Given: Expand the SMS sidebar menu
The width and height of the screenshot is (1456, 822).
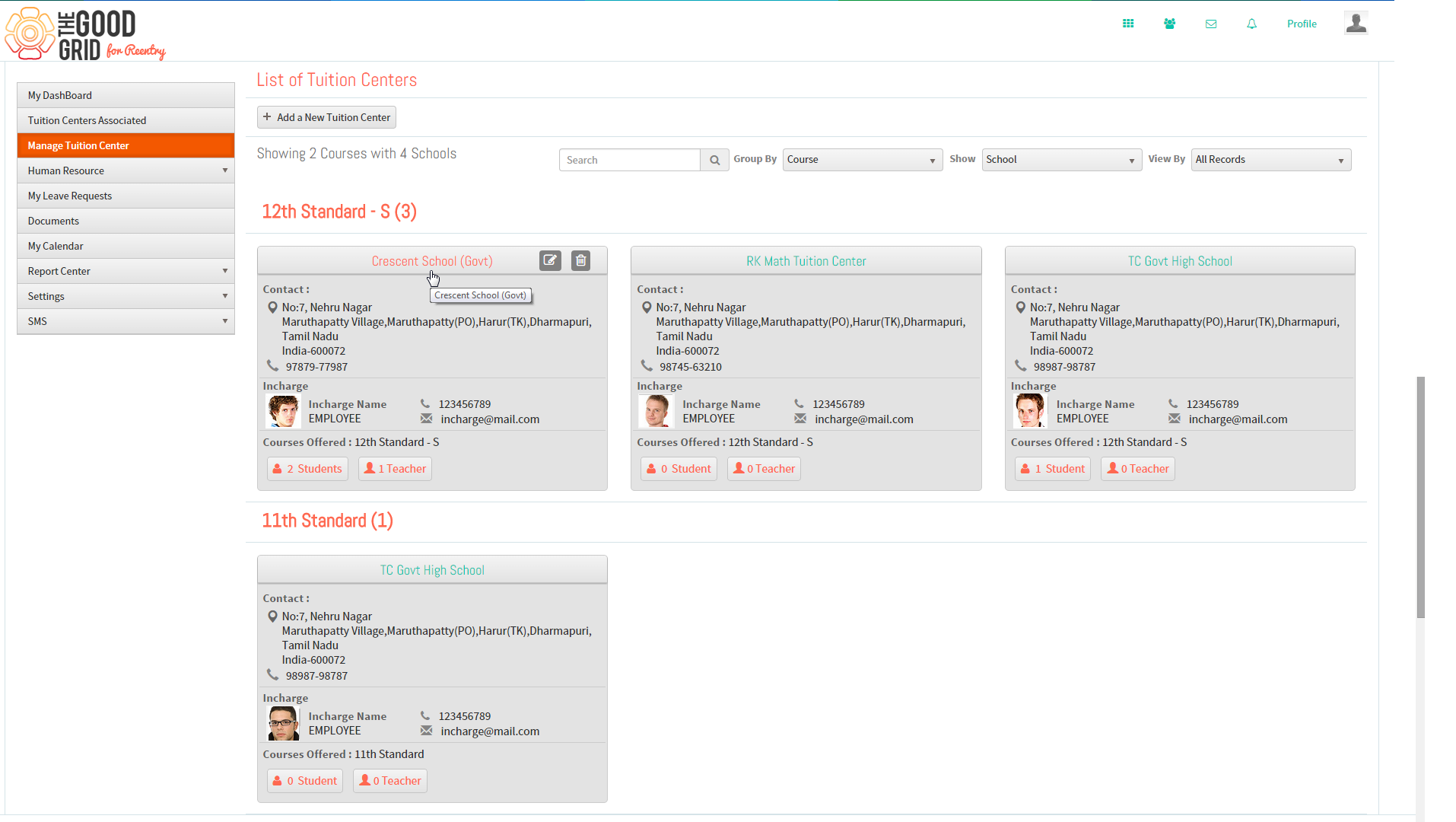Looking at the screenshot, I should [x=126, y=321].
